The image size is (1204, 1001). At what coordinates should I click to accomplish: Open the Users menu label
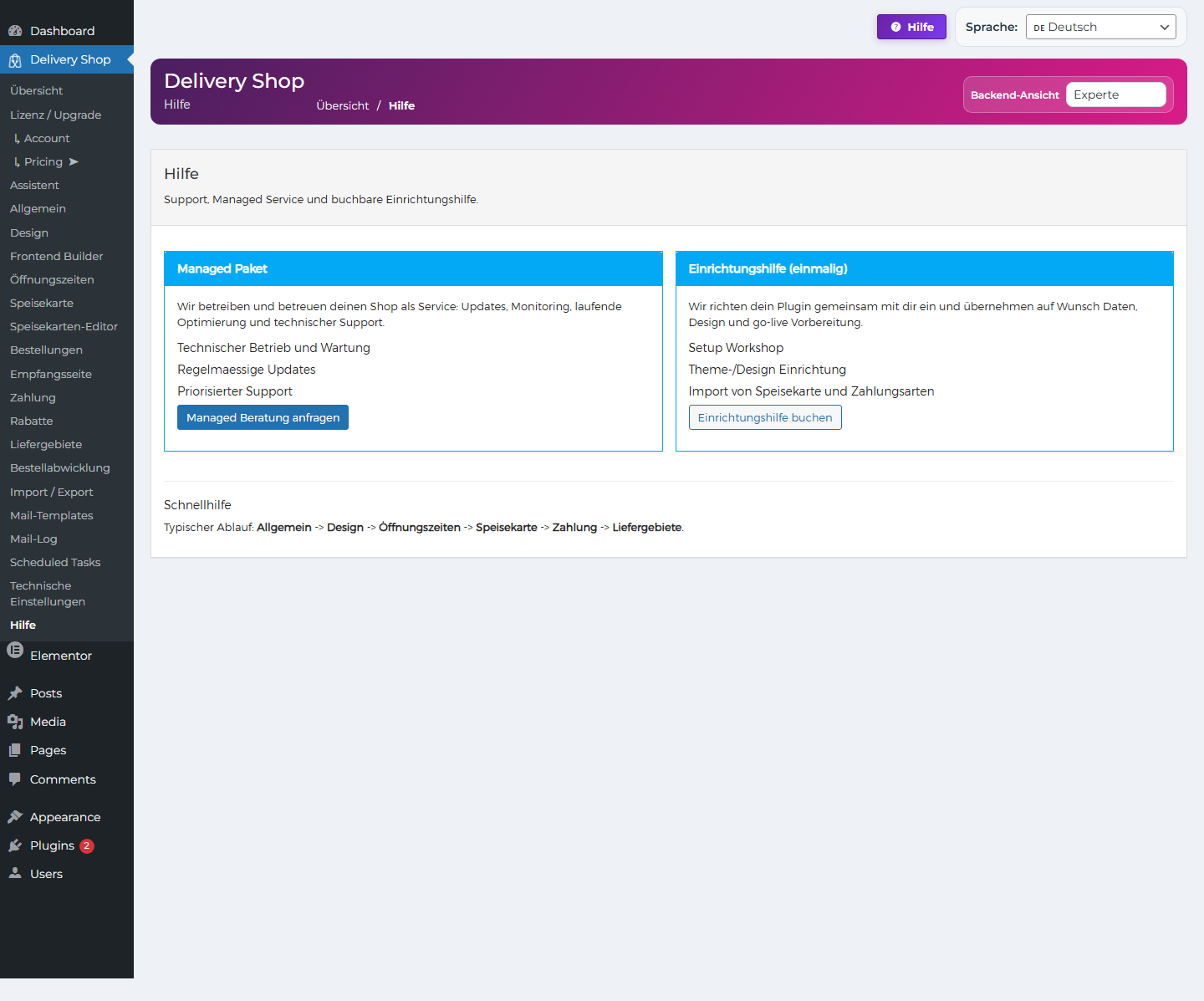click(x=46, y=874)
